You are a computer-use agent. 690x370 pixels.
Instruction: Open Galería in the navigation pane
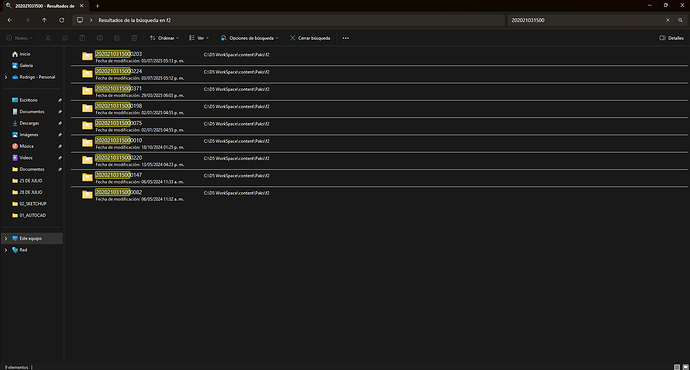[26, 66]
